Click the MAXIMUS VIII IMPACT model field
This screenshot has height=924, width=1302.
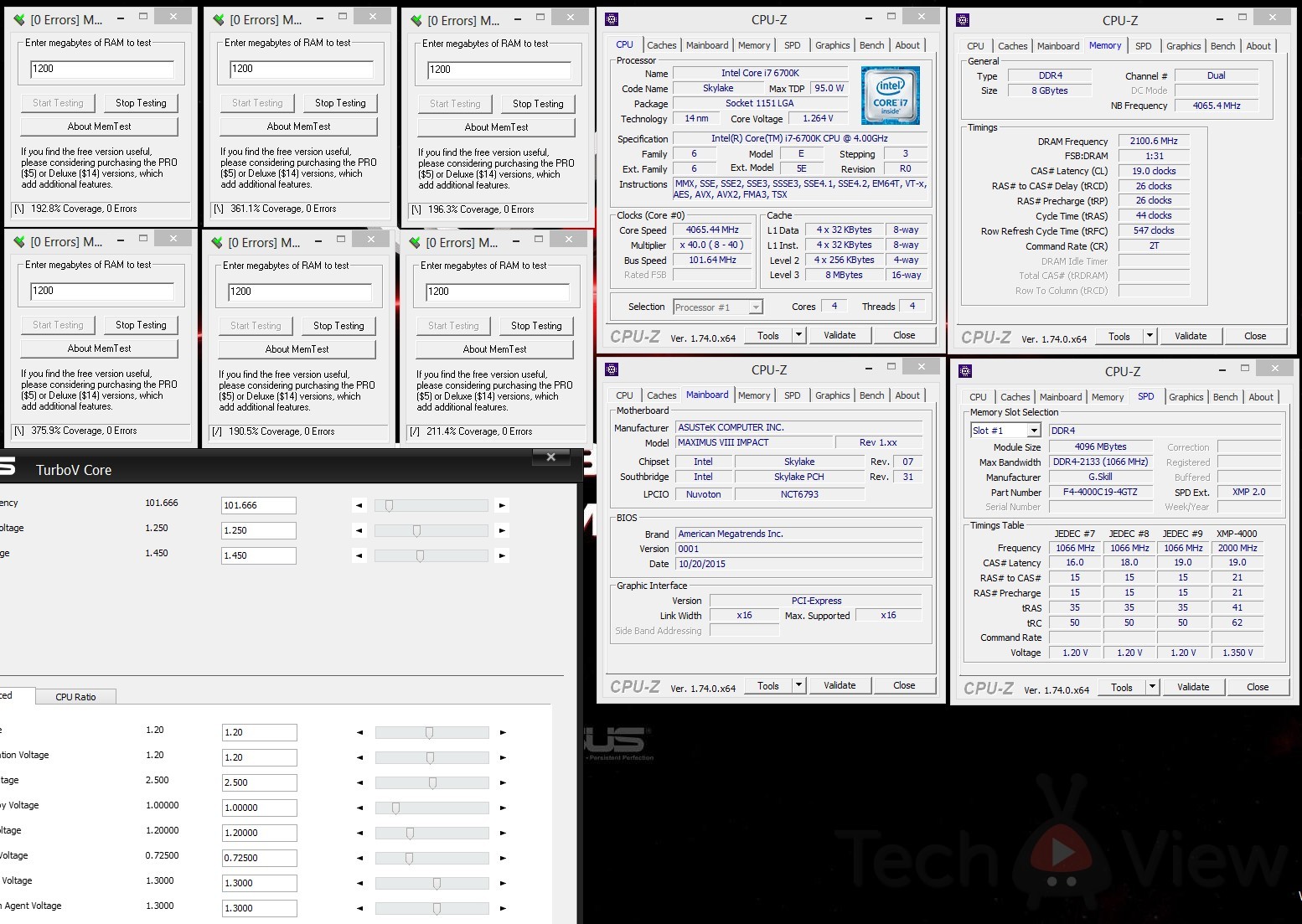(754, 442)
